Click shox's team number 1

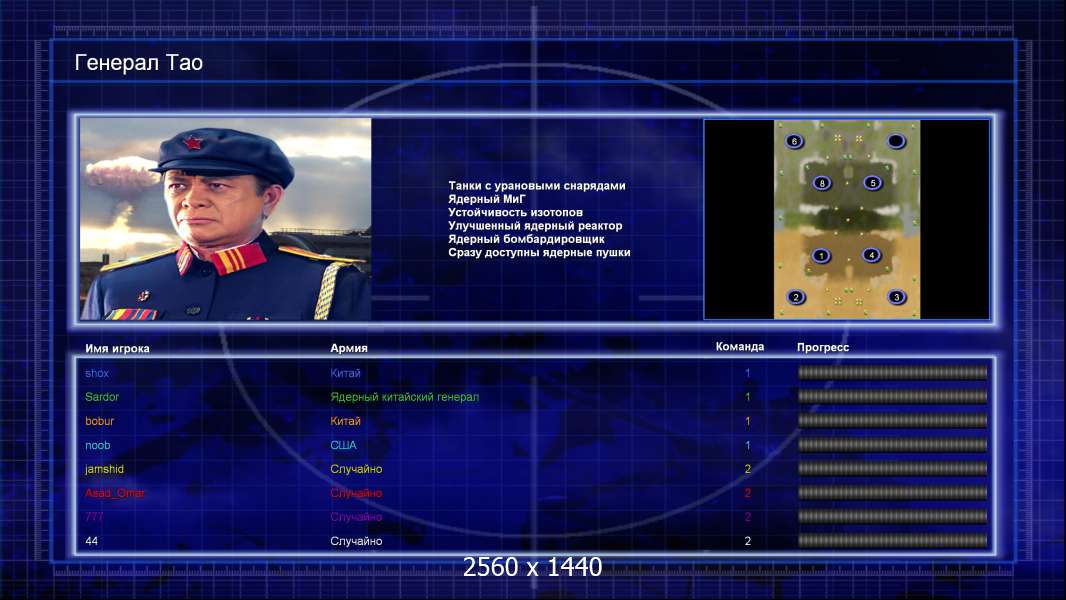[x=747, y=373]
